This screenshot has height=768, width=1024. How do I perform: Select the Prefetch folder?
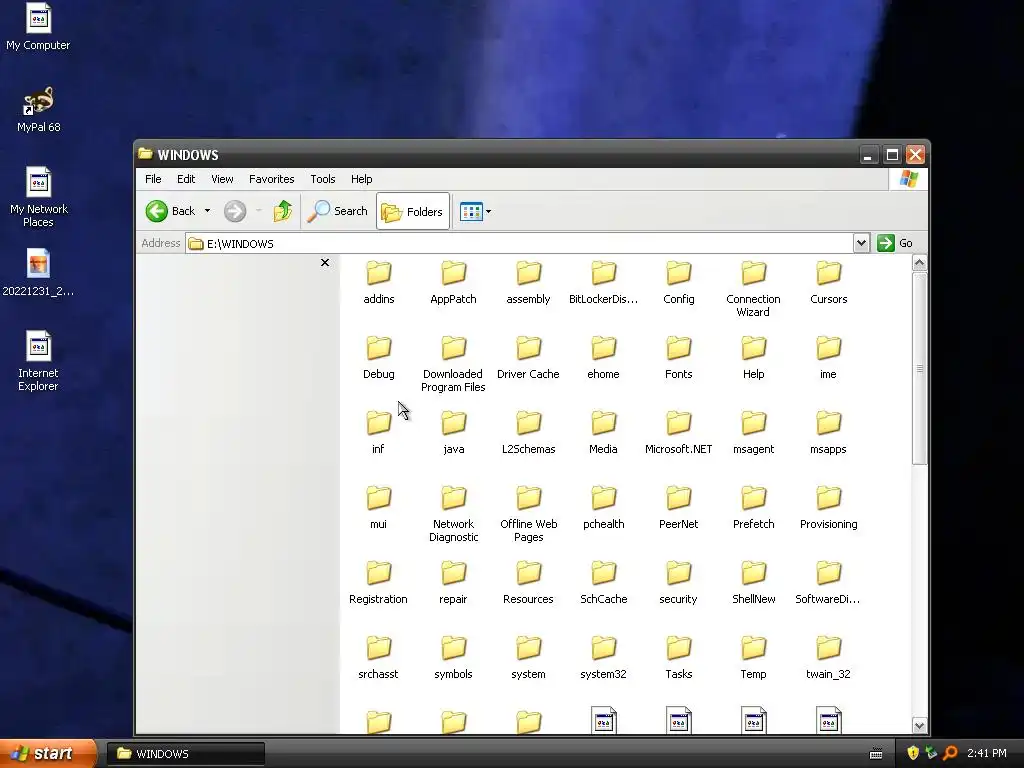[x=754, y=508]
